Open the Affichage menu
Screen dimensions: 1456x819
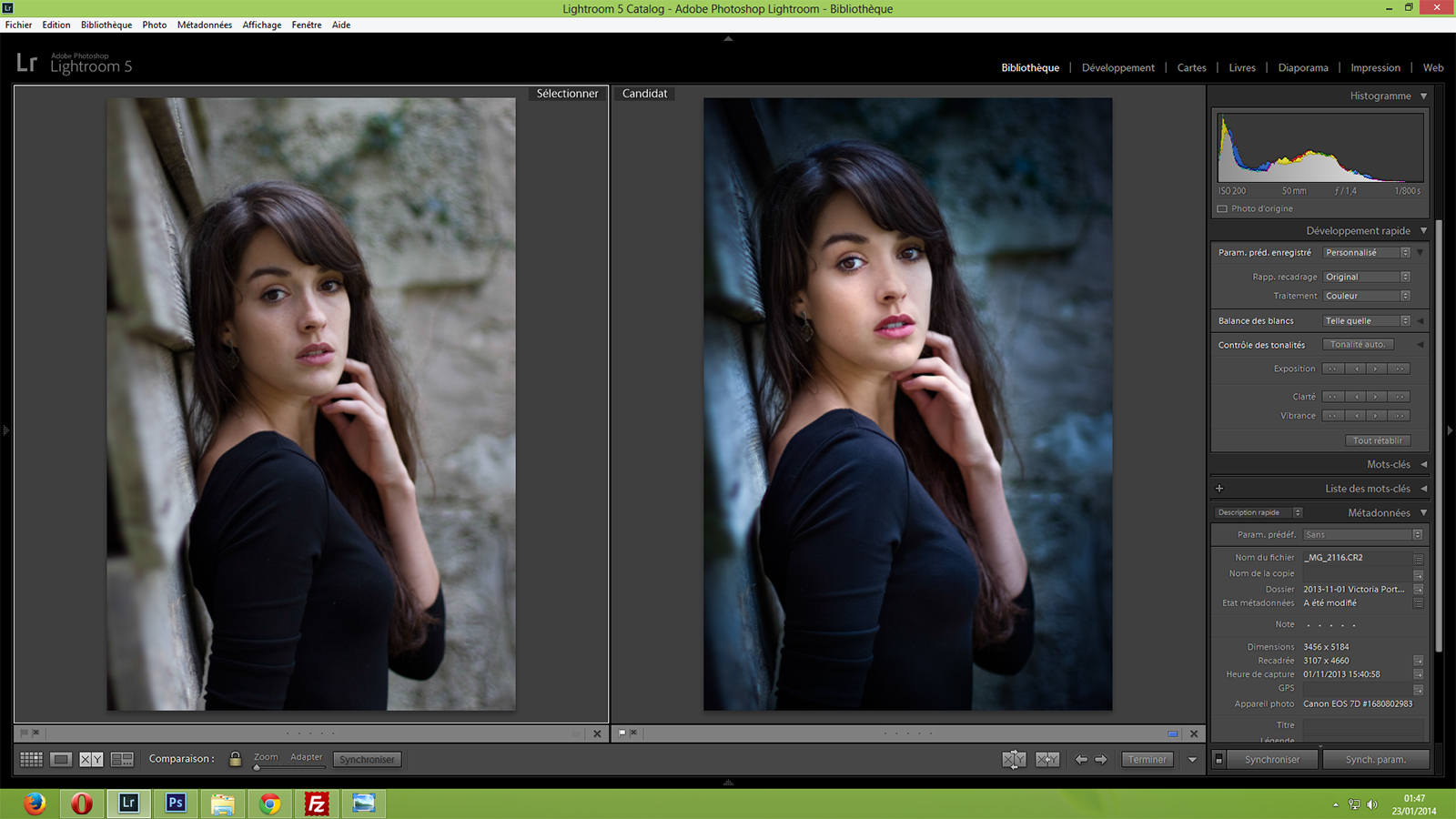(261, 25)
